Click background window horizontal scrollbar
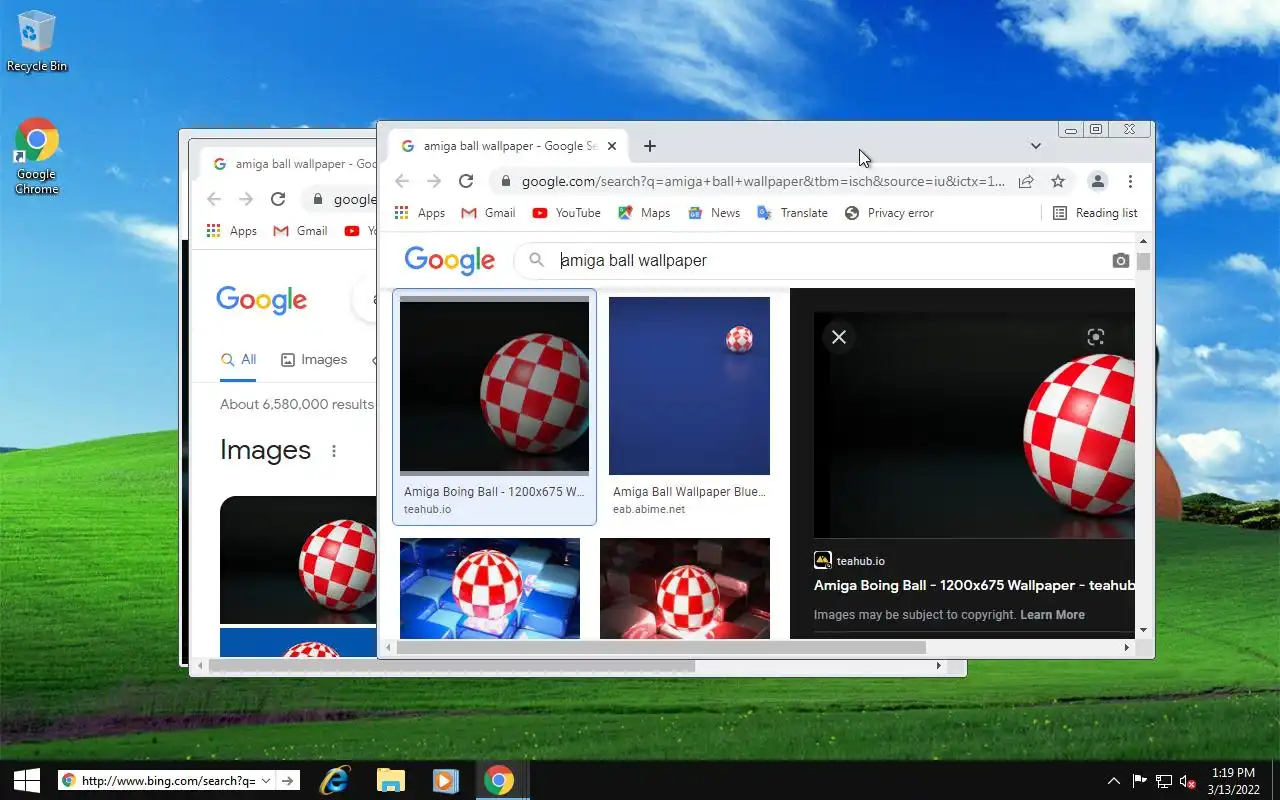1280x800 pixels. pyautogui.click(x=451, y=666)
